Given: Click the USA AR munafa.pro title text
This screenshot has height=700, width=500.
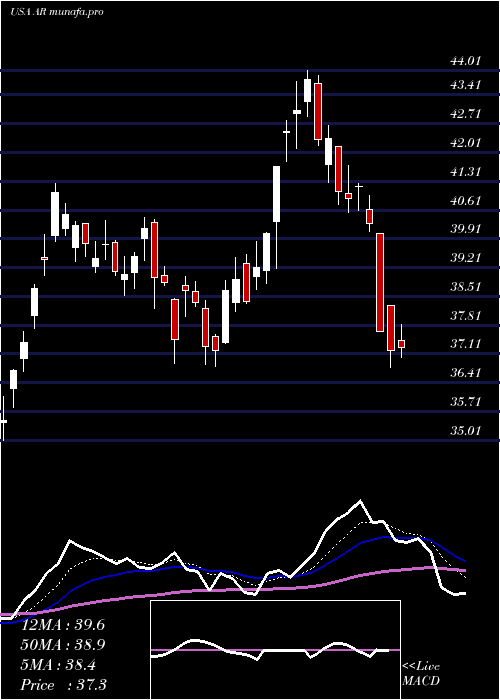Looking at the screenshot, I should (56, 12).
